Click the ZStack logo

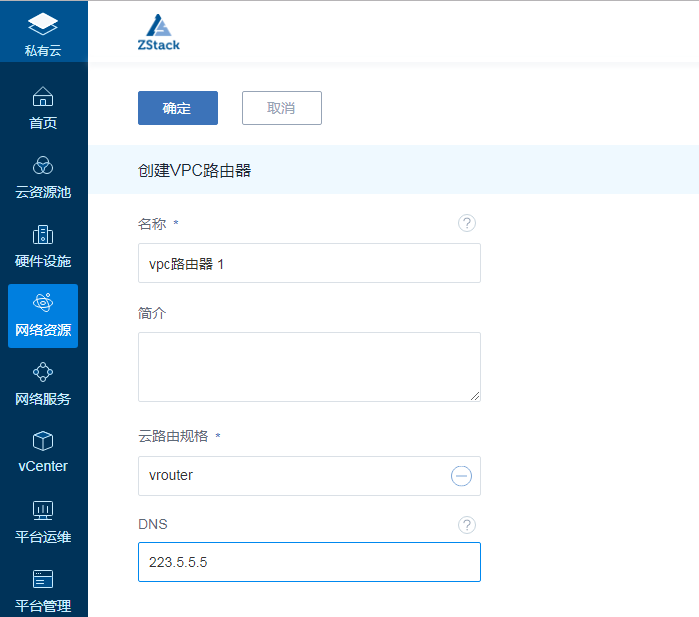tap(159, 32)
